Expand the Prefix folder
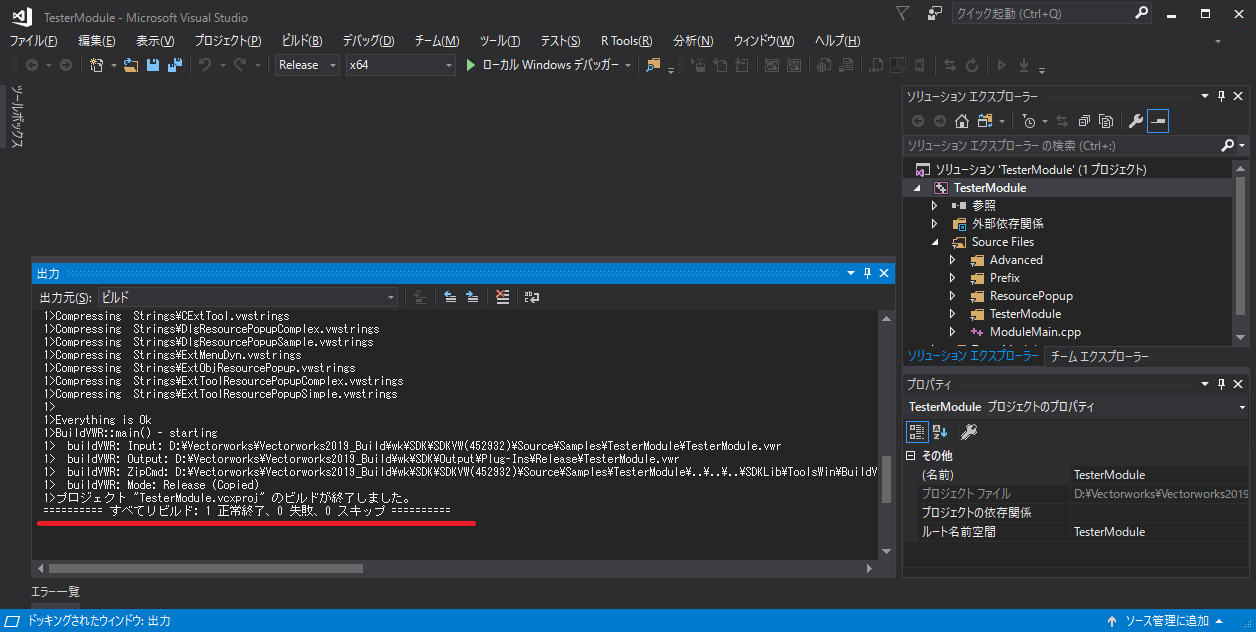Viewport: 1256px width, 632px height. [x=952, y=278]
